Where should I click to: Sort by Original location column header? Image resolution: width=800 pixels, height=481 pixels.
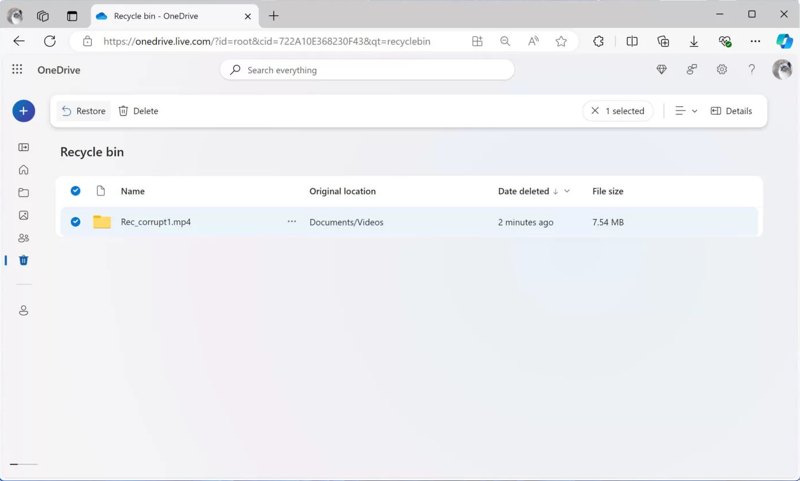tap(342, 191)
